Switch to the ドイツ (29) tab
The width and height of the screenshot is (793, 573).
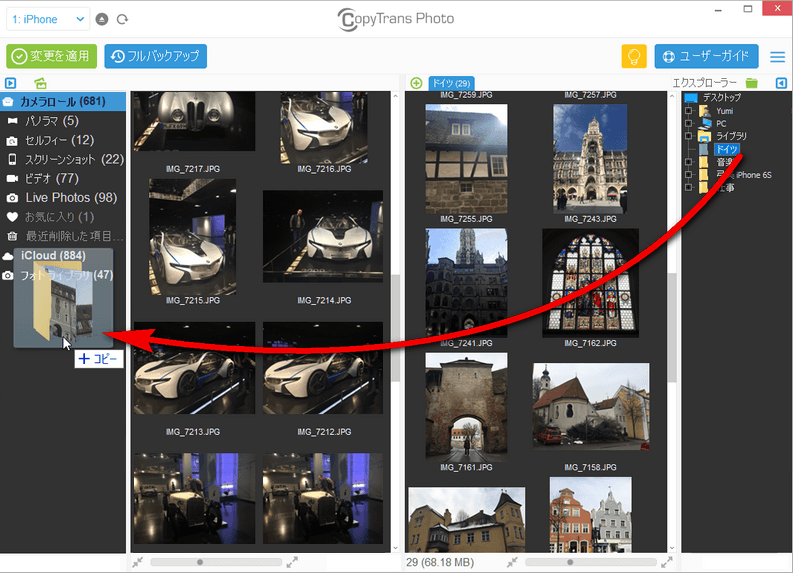(x=451, y=83)
